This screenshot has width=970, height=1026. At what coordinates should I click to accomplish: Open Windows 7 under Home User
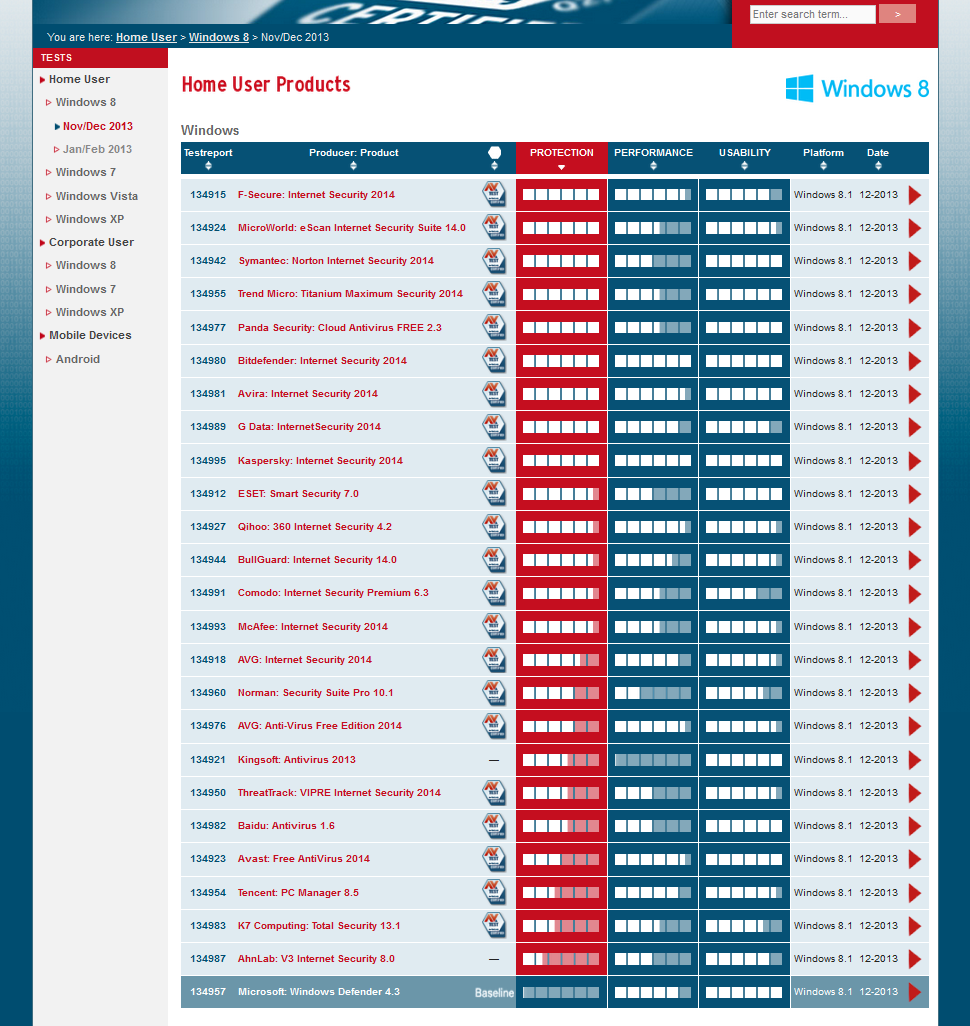[86, 172]
